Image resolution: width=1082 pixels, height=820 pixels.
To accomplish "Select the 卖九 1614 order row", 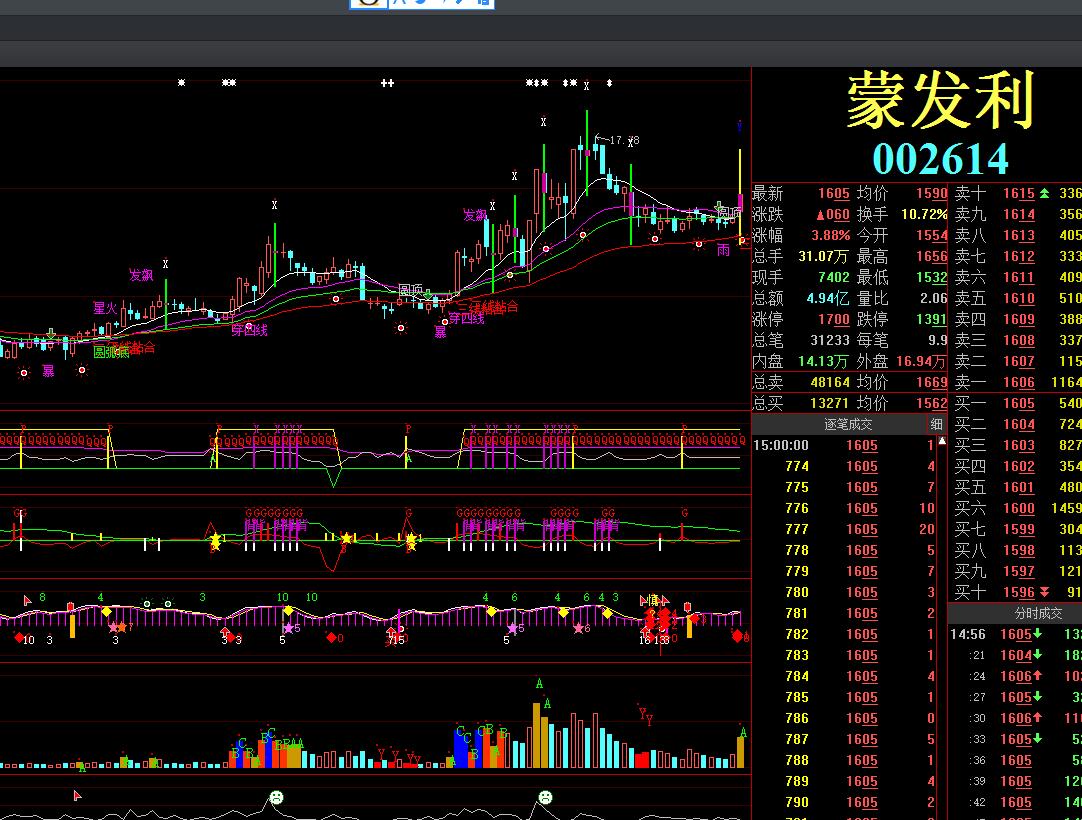I will 1016,214.
